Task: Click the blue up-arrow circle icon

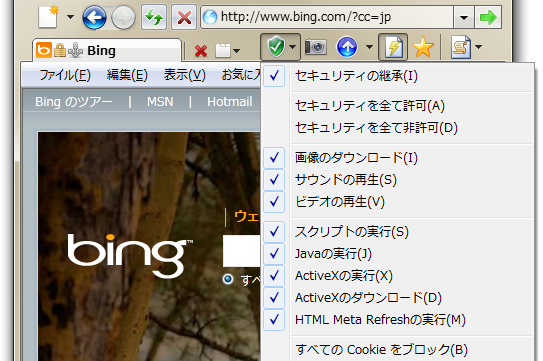Action: (x=347, y=47)
